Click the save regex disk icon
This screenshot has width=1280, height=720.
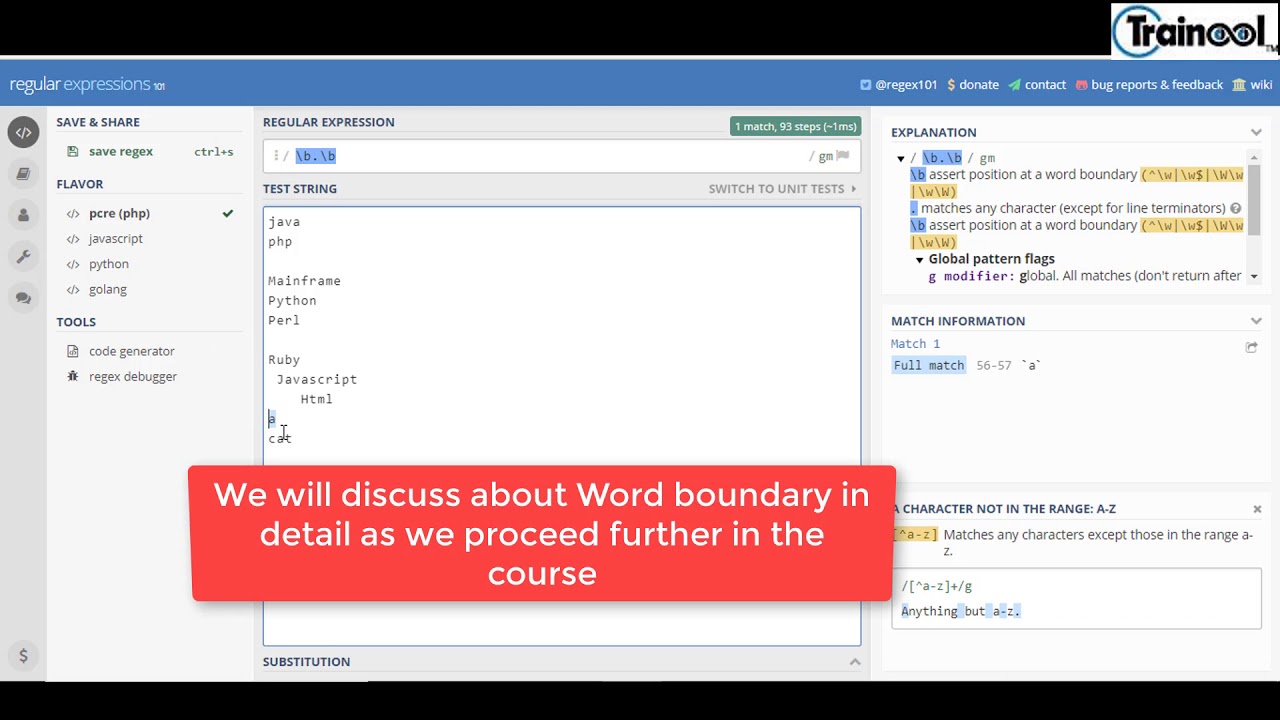point(72,152)
